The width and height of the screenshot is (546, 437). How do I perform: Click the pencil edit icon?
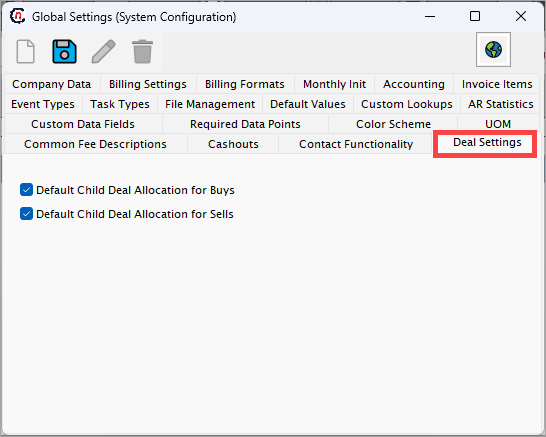pyautogui.click(x=103, y=52)
